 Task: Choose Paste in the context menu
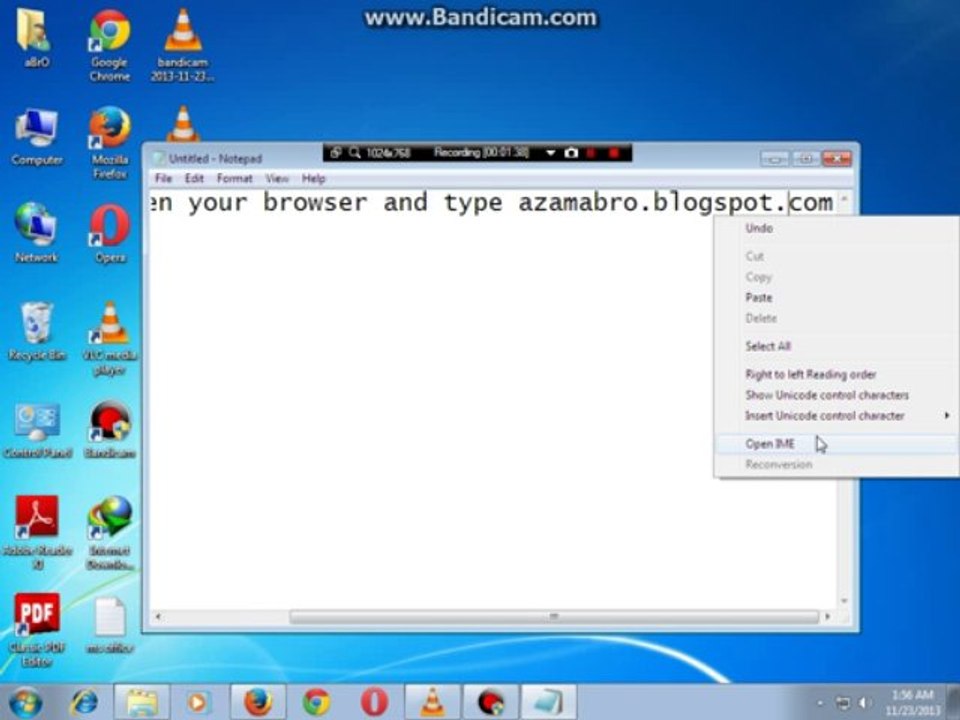836,298
